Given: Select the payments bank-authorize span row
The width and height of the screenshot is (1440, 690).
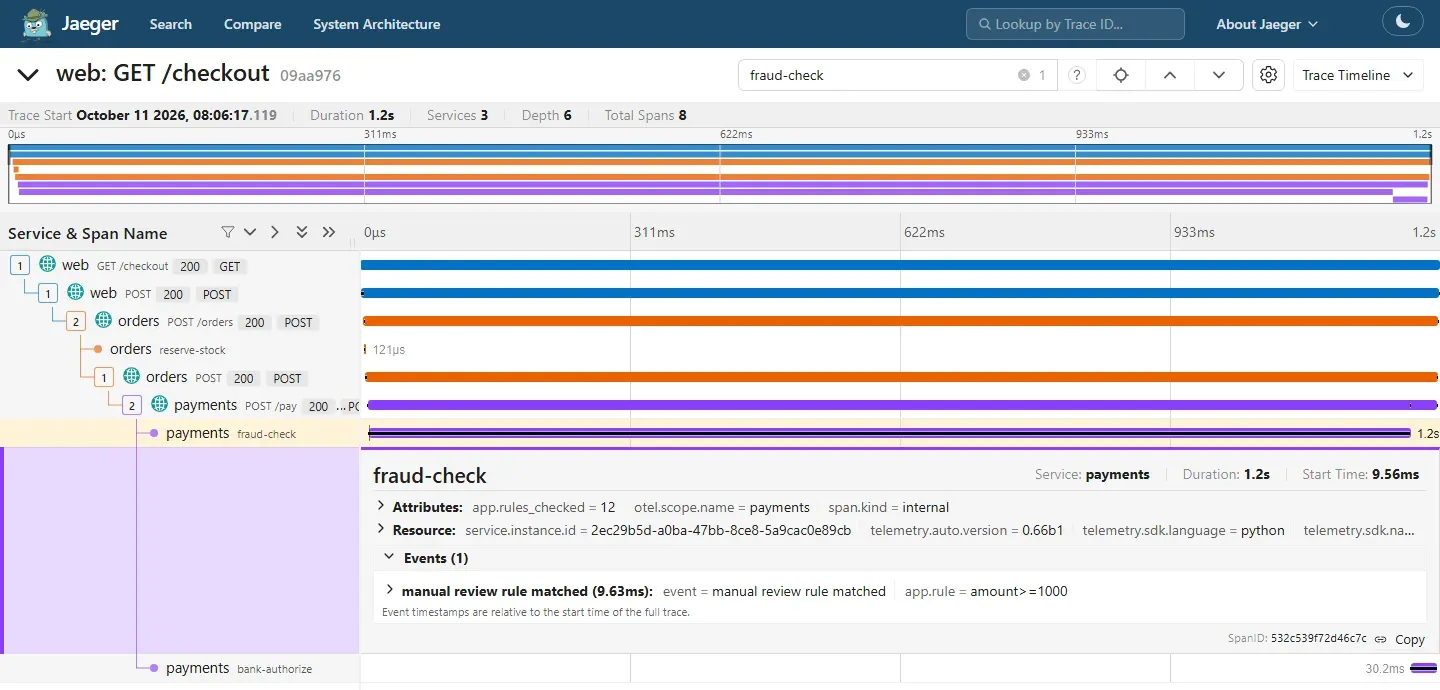Looking at the screenshot, I should (180, 668).
